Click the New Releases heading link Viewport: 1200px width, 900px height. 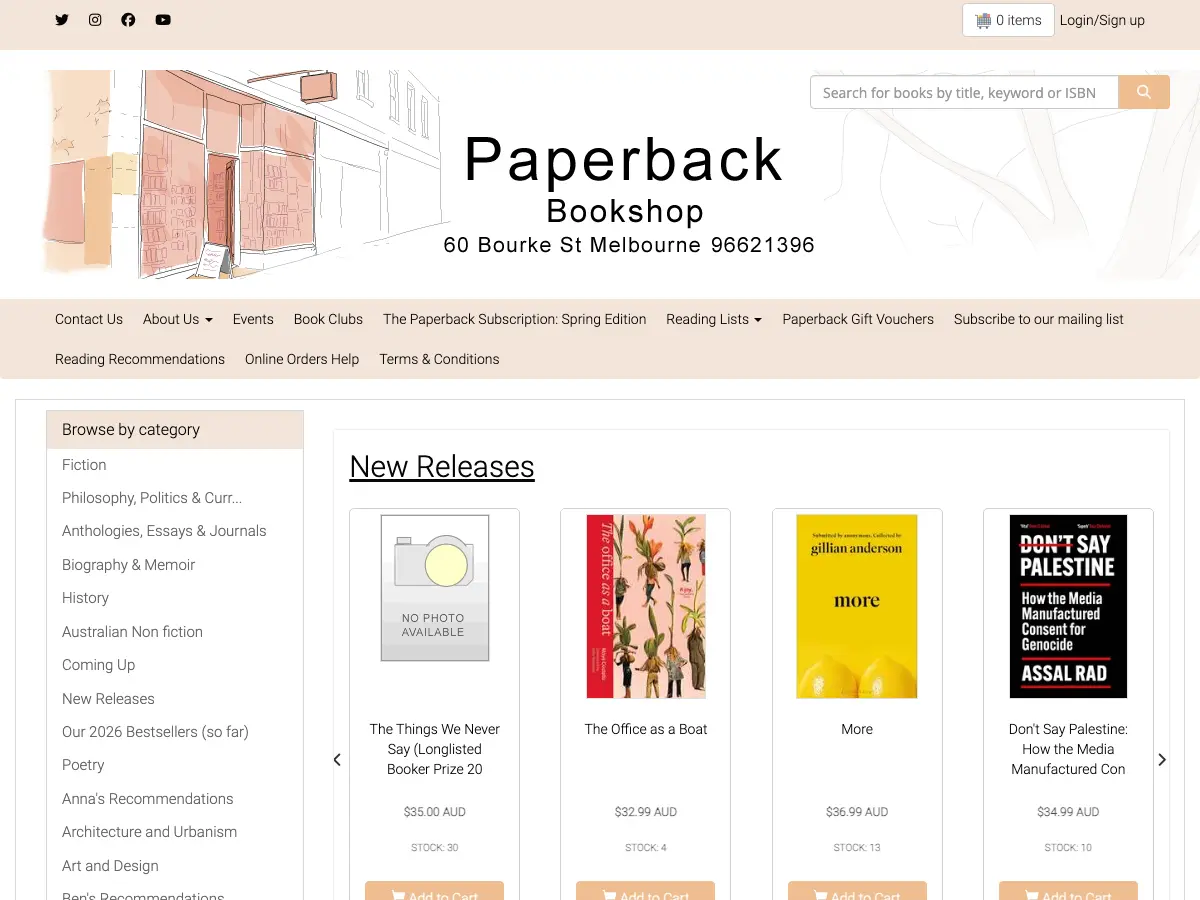(442, 467)
